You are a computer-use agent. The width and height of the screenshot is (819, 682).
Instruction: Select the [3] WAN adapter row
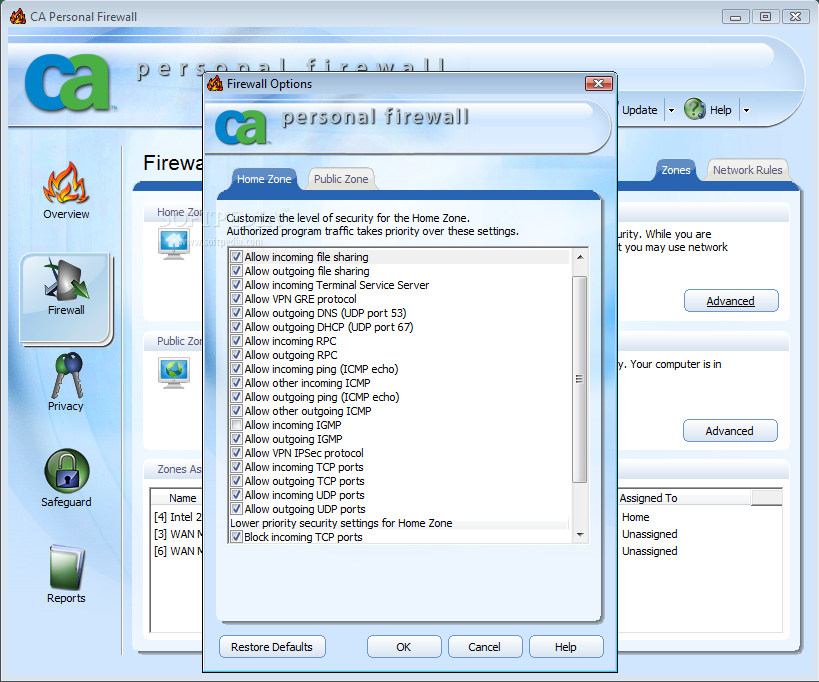pyautogui.click(x=178, y=534)
